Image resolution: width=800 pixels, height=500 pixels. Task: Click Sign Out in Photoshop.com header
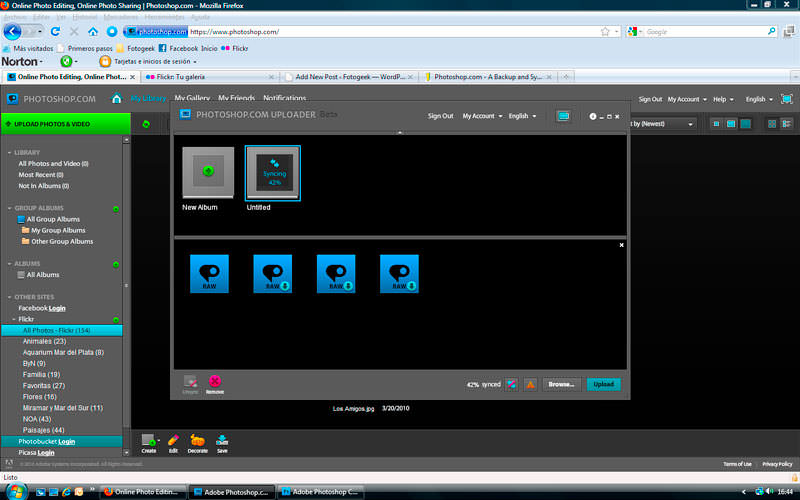pos(650,99)
